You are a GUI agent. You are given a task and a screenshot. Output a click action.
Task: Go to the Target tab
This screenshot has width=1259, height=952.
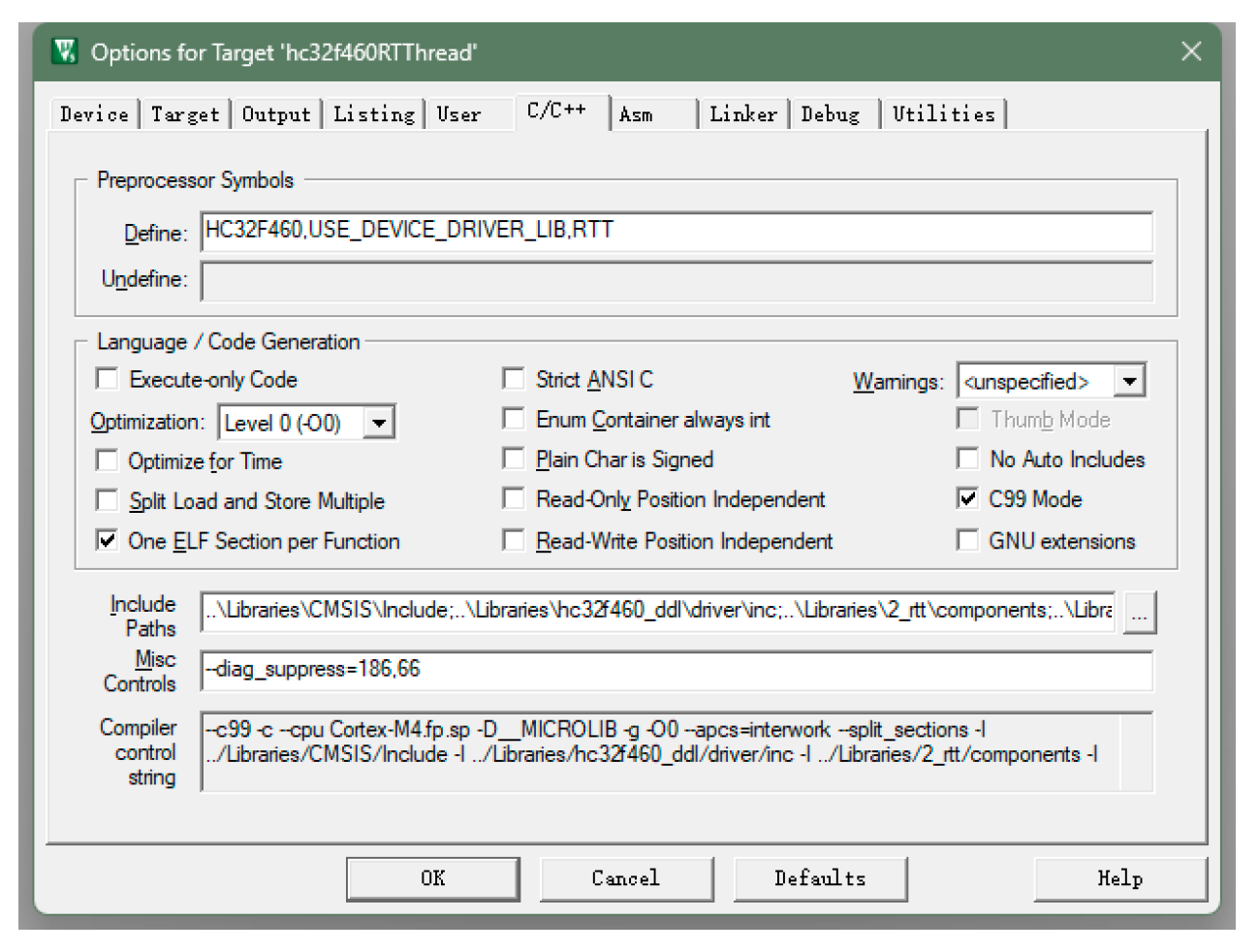[x=184, y=114]
